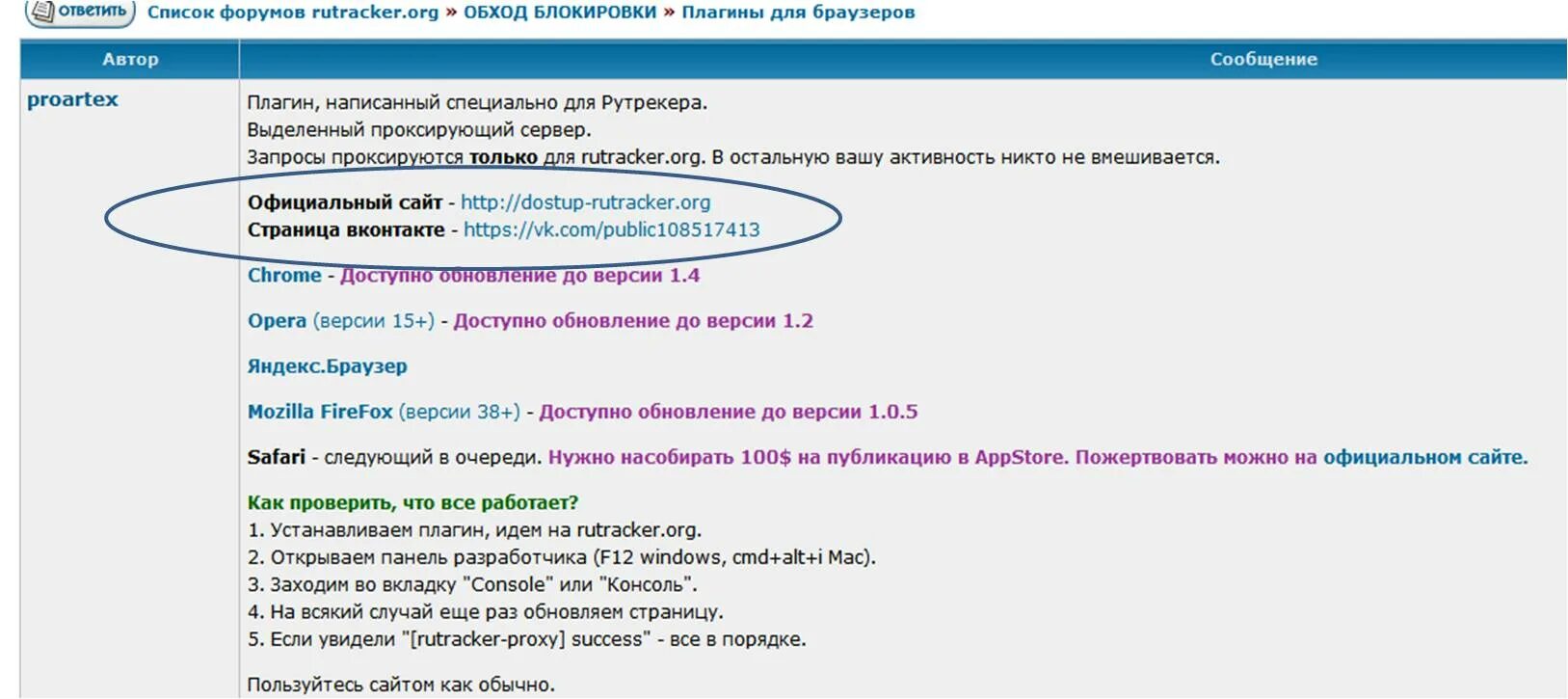Click line 'Плагин, написанный специально для Рутрекера.'
1568x699 pixels.
coord(477,102)
